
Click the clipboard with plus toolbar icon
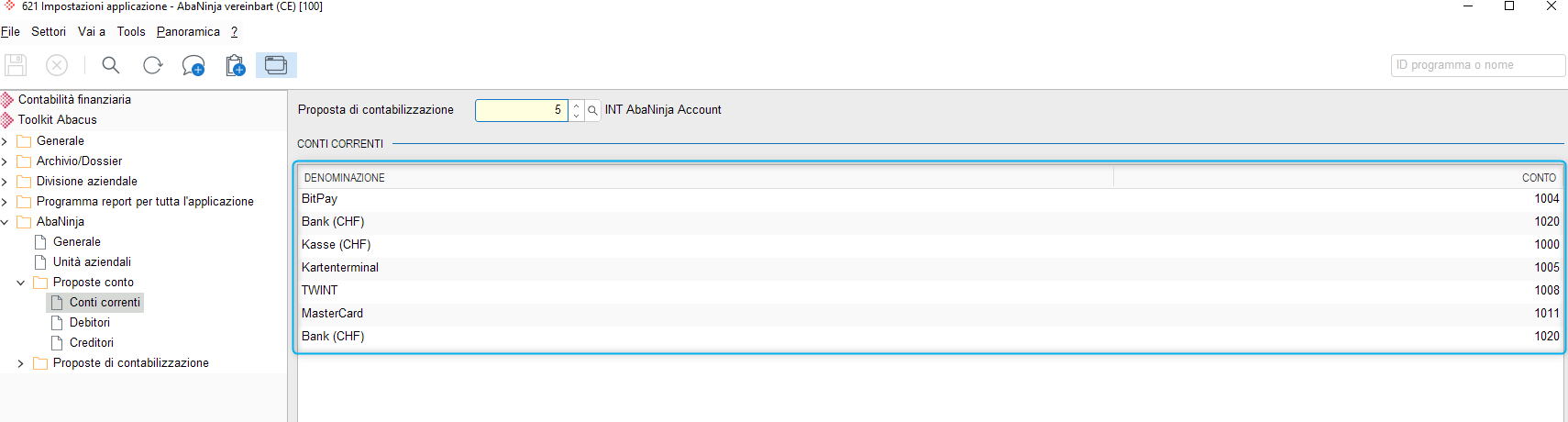pyautogui.click(x=235, y=65)
